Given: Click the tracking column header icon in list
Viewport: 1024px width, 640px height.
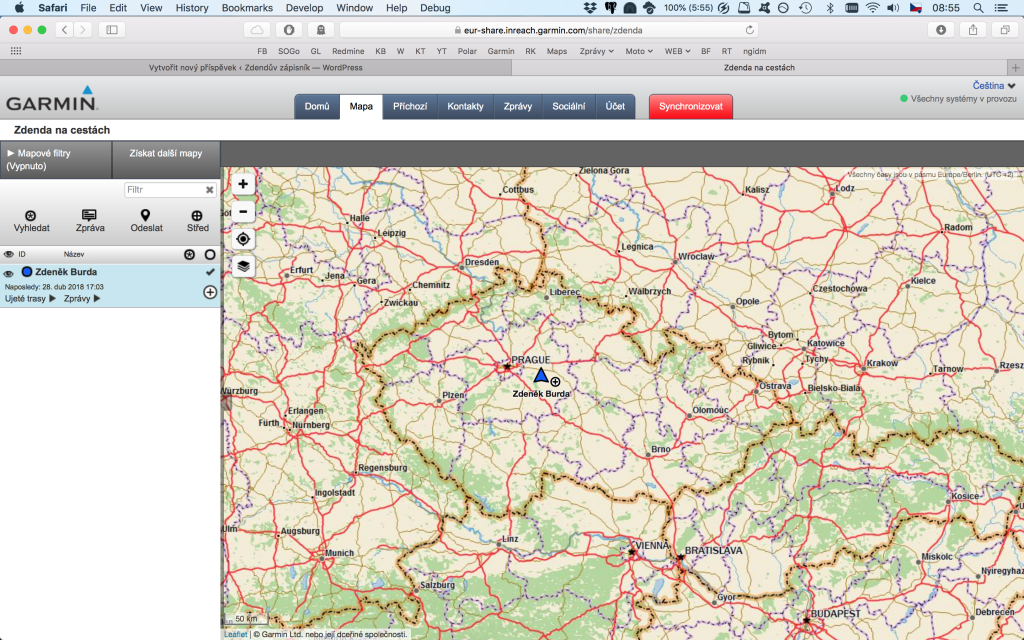Looking at the screenshot, I should click(x=189, y=255).
